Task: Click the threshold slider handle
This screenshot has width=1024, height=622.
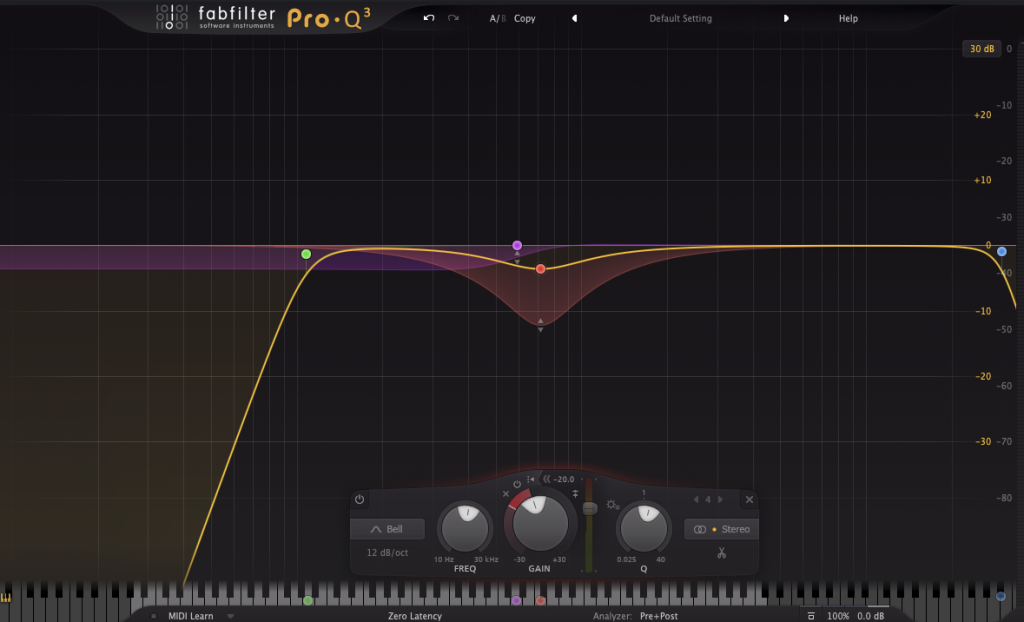Action: [x=590, y=508]
